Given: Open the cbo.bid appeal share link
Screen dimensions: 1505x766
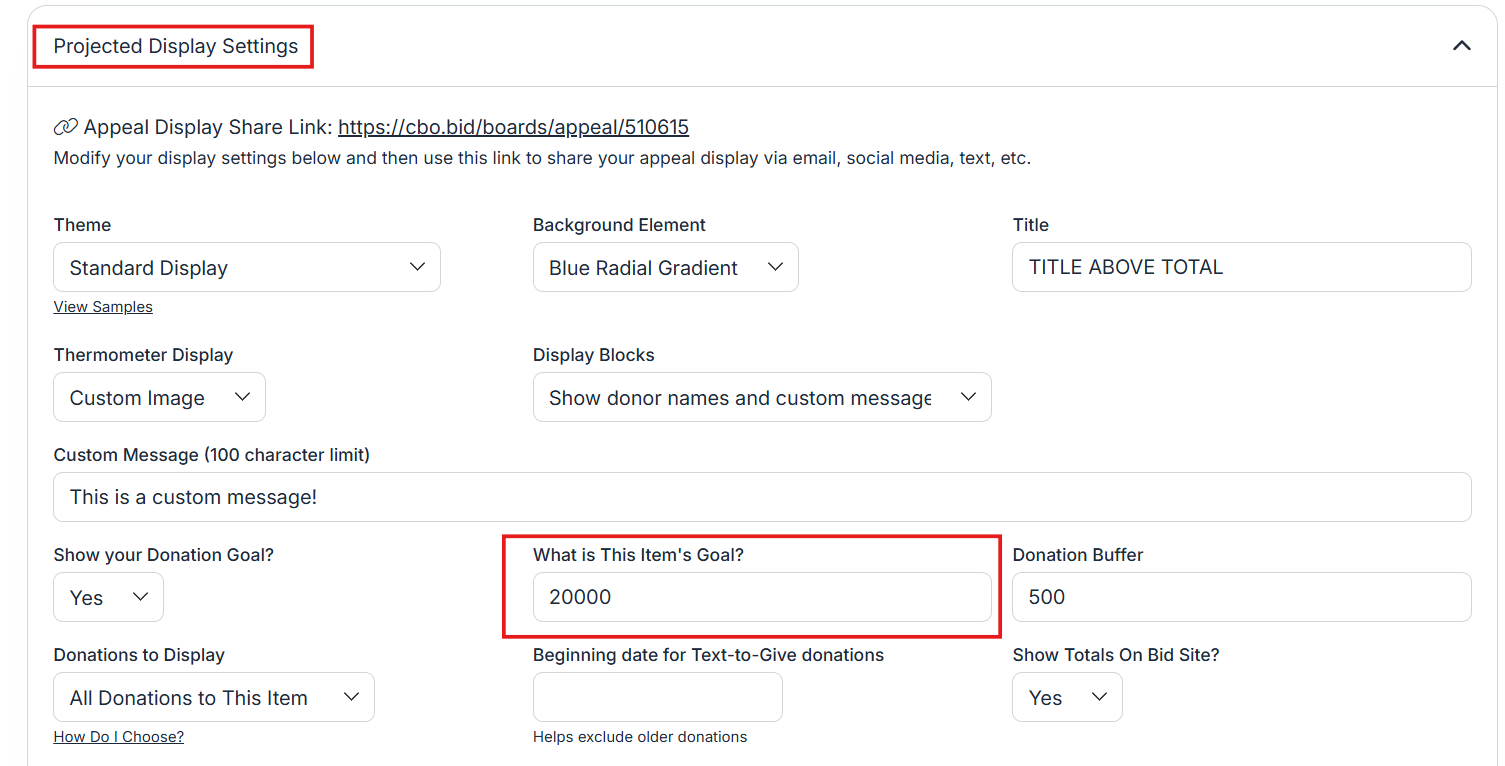Looking at the screenshot, I should (x=513, y=127).
